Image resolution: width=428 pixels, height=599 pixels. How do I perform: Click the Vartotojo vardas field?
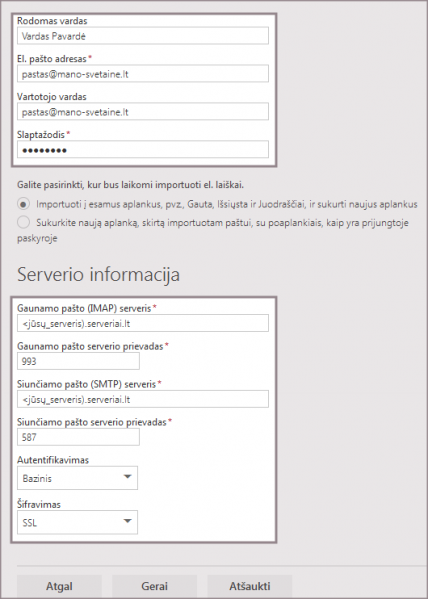(143, 112)
